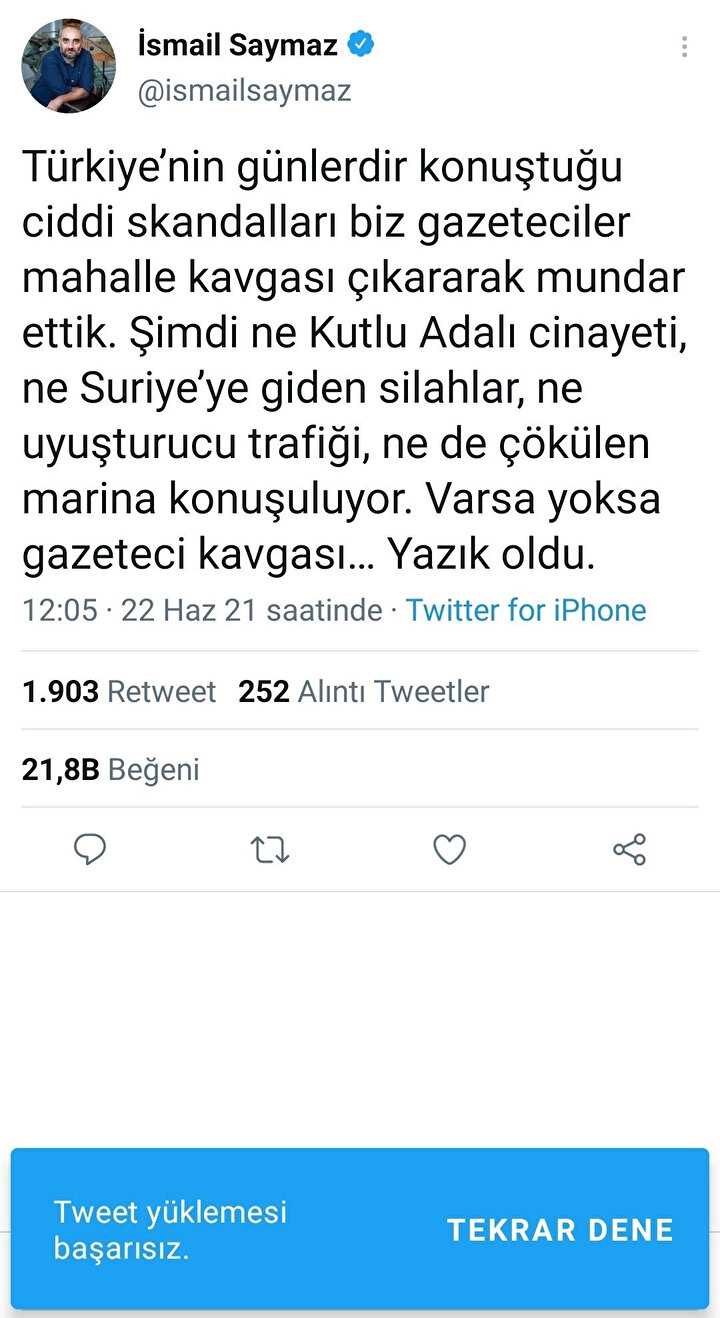Click the closing words 'Yazık oldu.'
720x1318 pixels.
pos(492,555)
